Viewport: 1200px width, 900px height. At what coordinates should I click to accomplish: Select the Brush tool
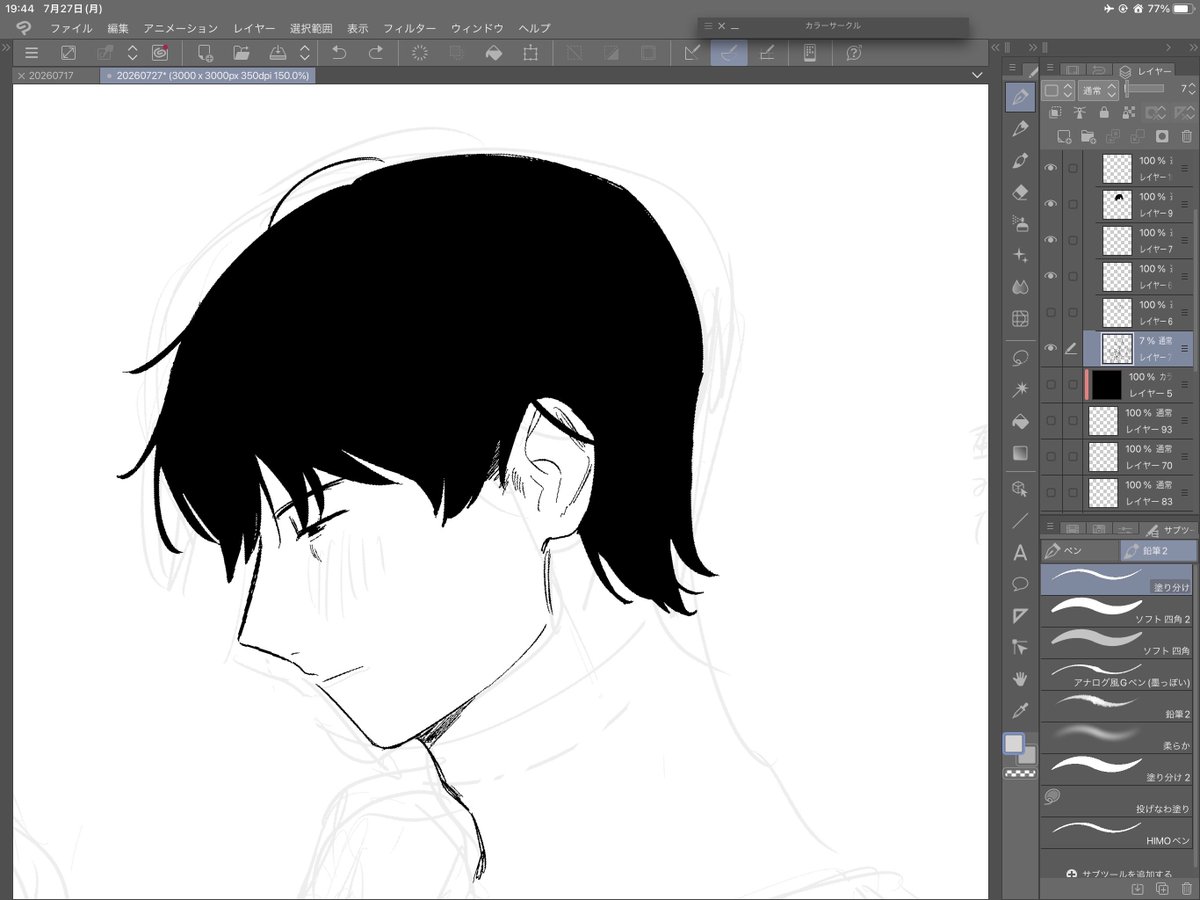(1020, 160)
